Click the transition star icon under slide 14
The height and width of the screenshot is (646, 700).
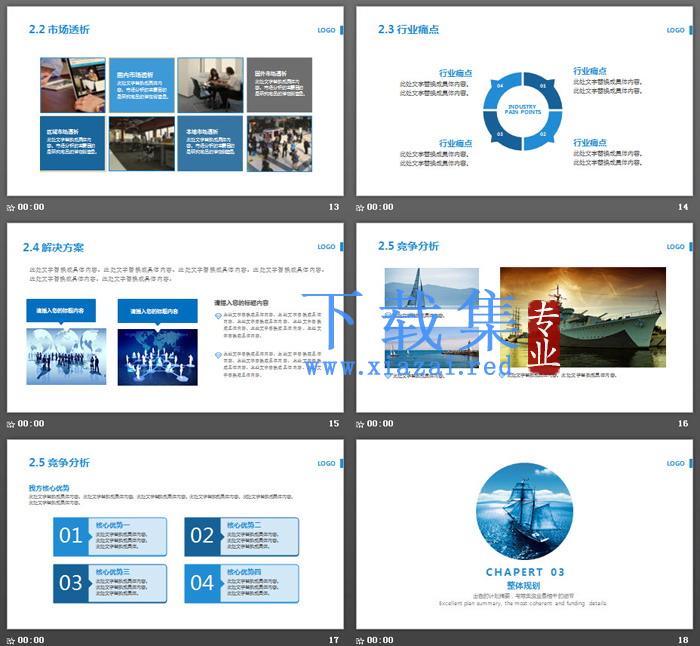click(x=360, y=208)
